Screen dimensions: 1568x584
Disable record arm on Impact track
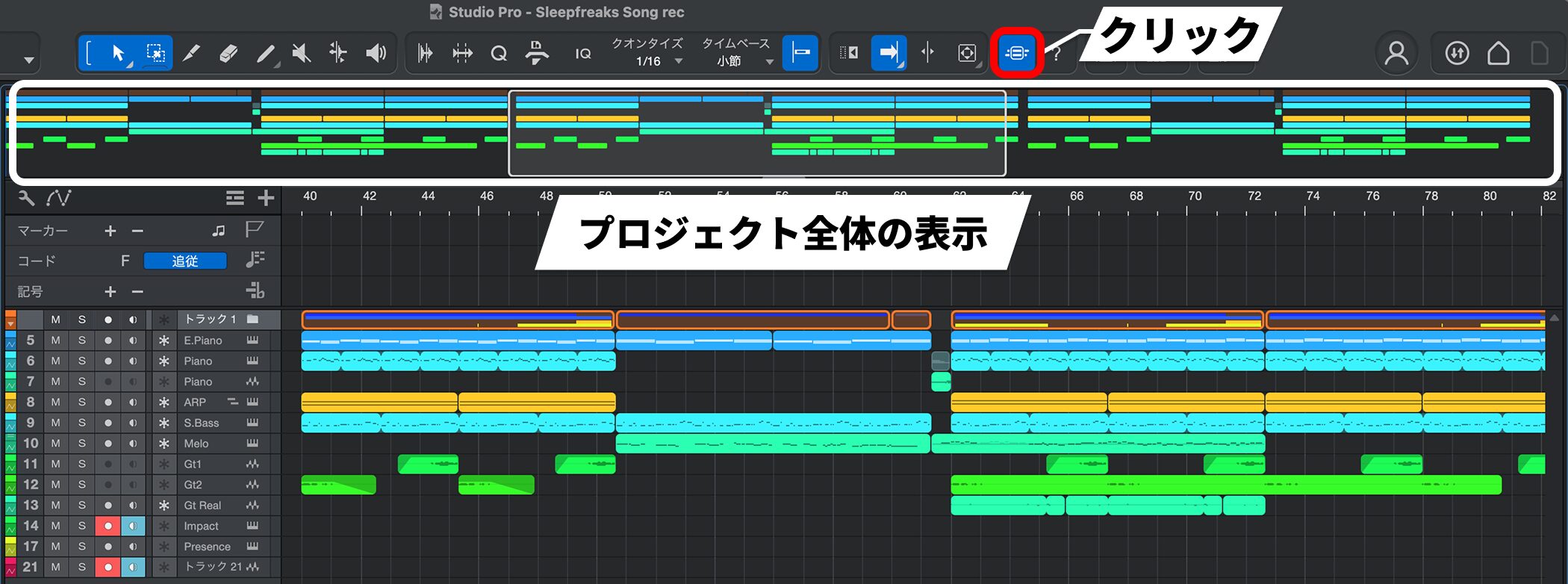tap(108, 526)
